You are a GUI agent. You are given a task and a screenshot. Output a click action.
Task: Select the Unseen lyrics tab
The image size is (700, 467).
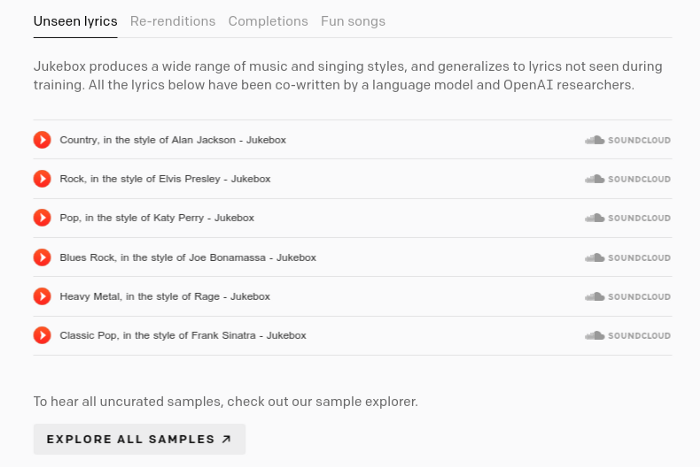point(75,21)
